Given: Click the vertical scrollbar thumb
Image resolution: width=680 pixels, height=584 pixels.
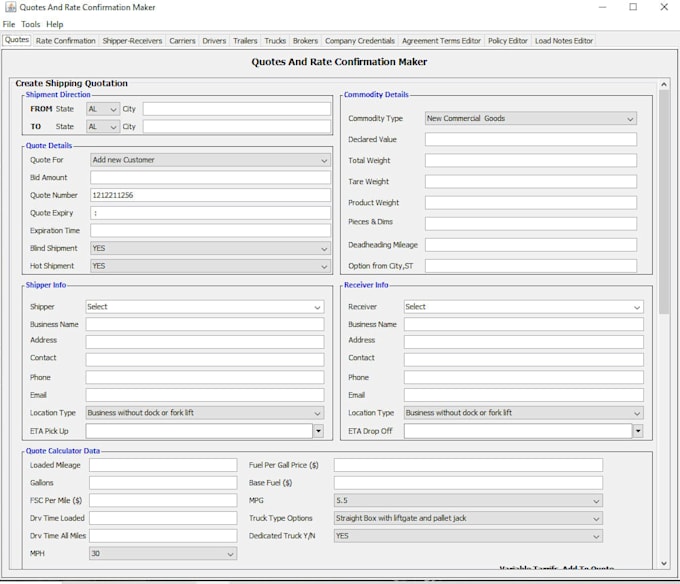Looking at the screenshot, I should pos(664,202).
